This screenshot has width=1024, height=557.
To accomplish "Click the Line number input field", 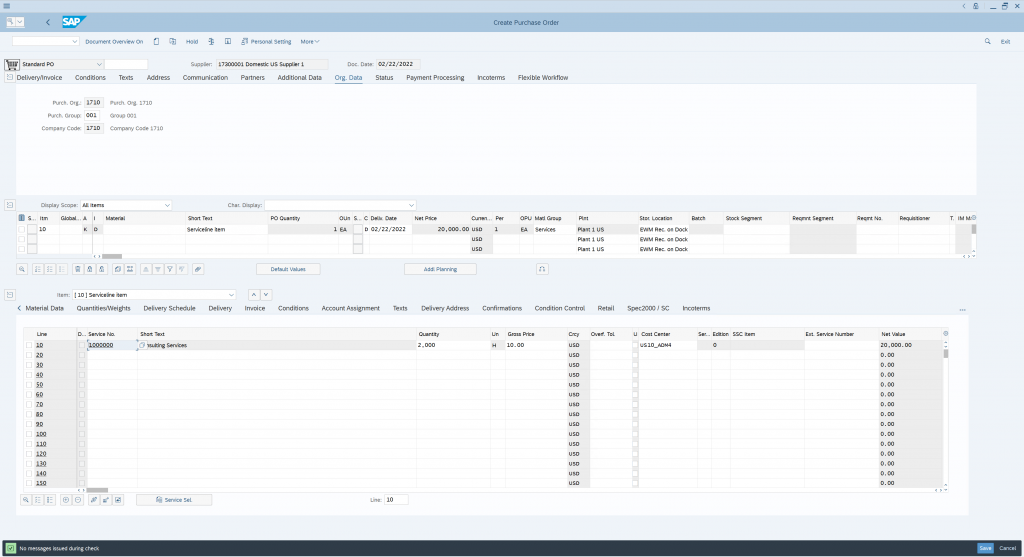I will point(396,500).
